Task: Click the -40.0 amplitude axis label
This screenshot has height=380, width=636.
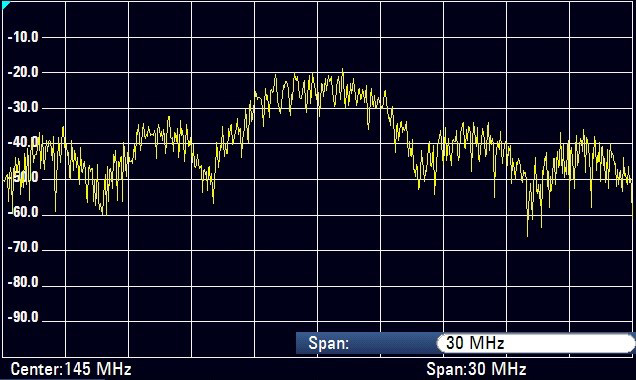Action: [23, 142]
